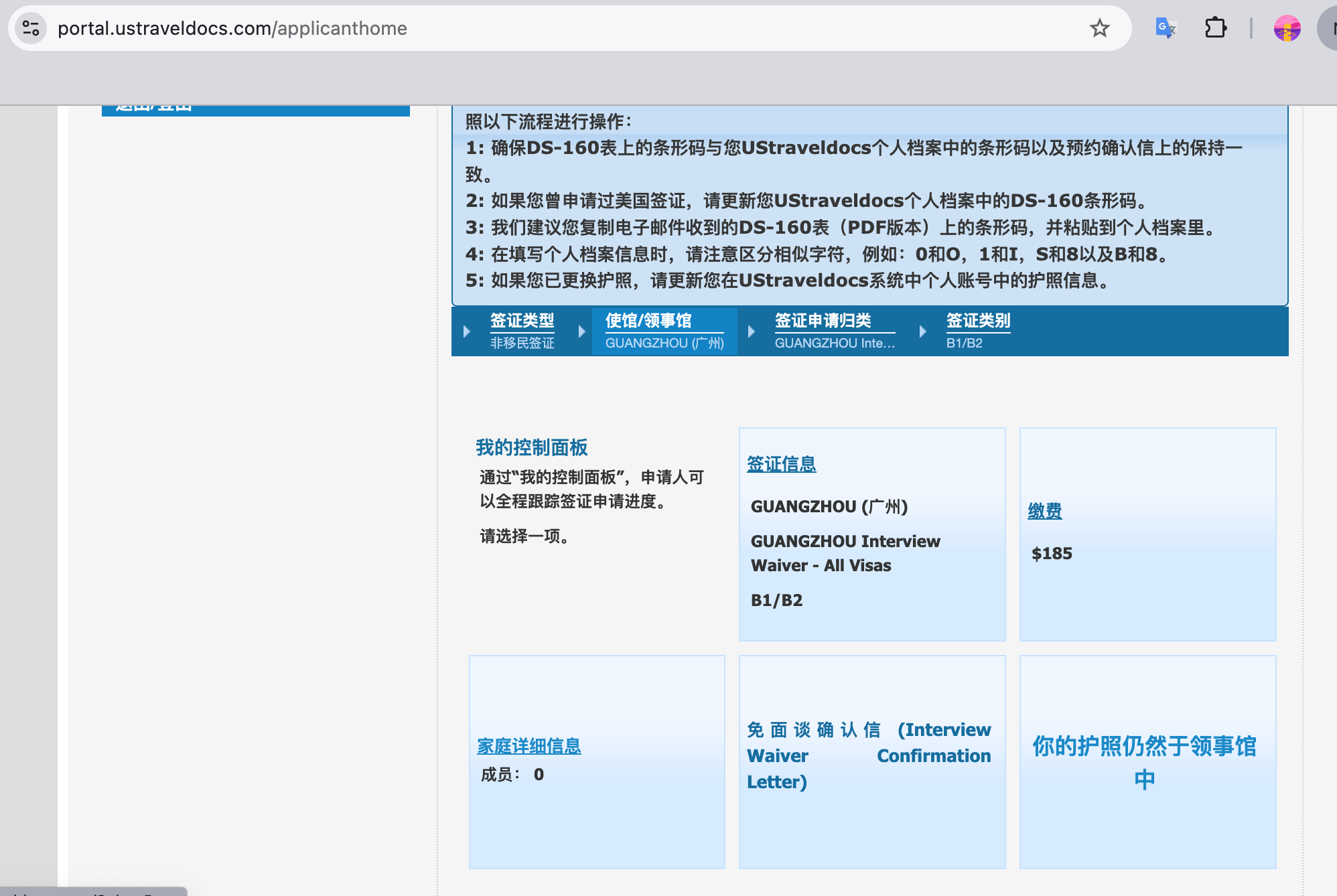1337x896 pixels.
Task: Open the Interview Waiver Confirmation Letter link
Action: [869, 755]
